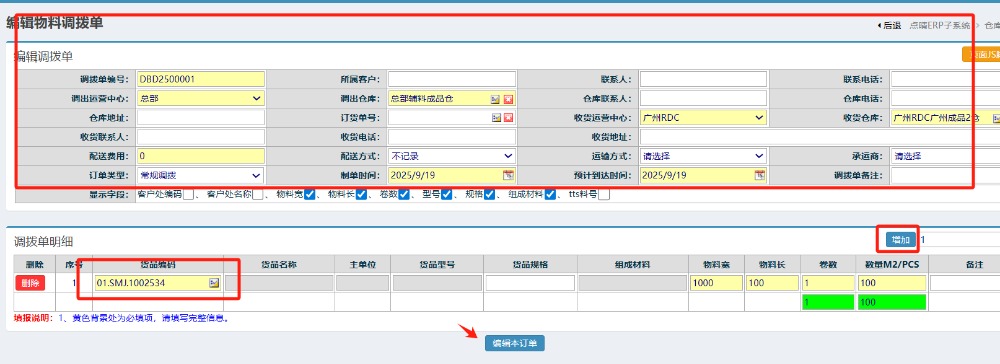Open the 预计到达时间 calendar picker icon
This screenshot has height=364, width=1000.
coord(760,175)
